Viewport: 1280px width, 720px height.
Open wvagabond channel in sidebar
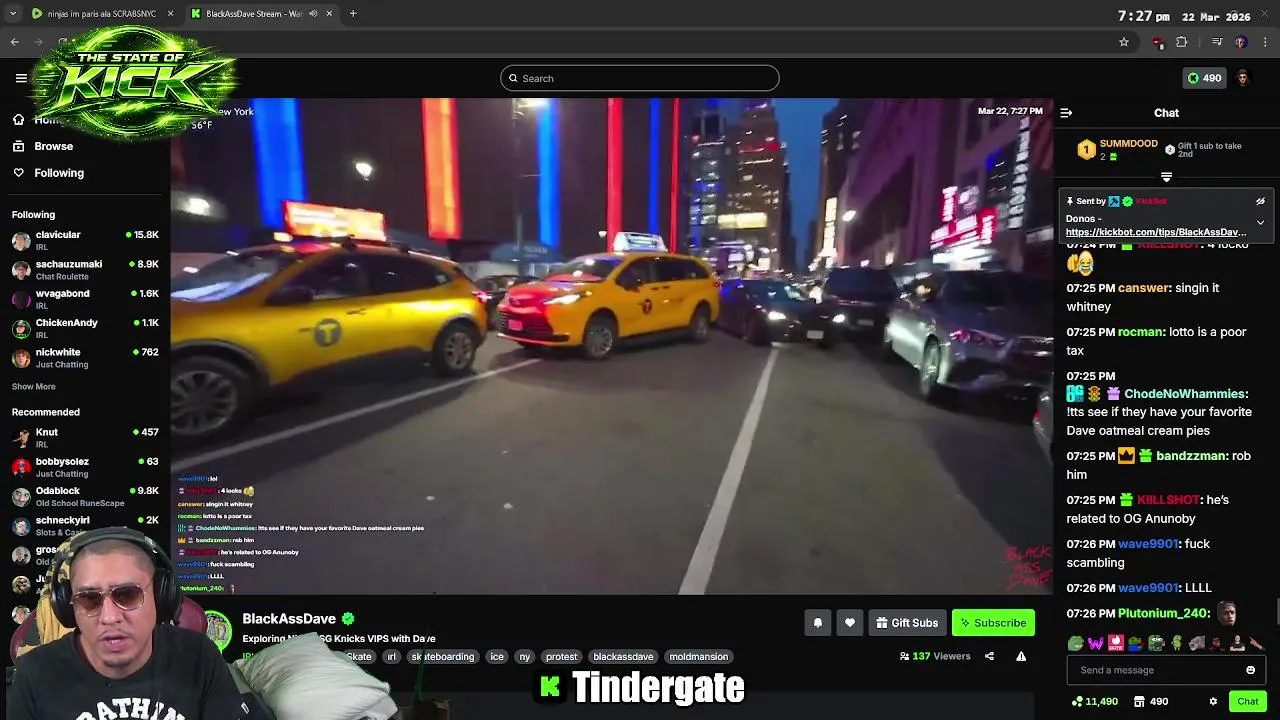(85, 299)
